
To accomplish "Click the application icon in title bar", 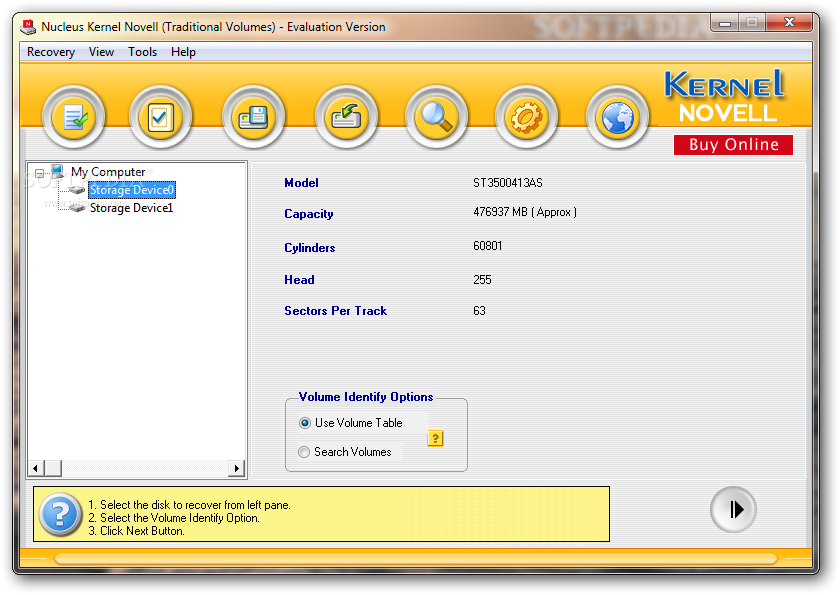I will (x=28, y=26).
